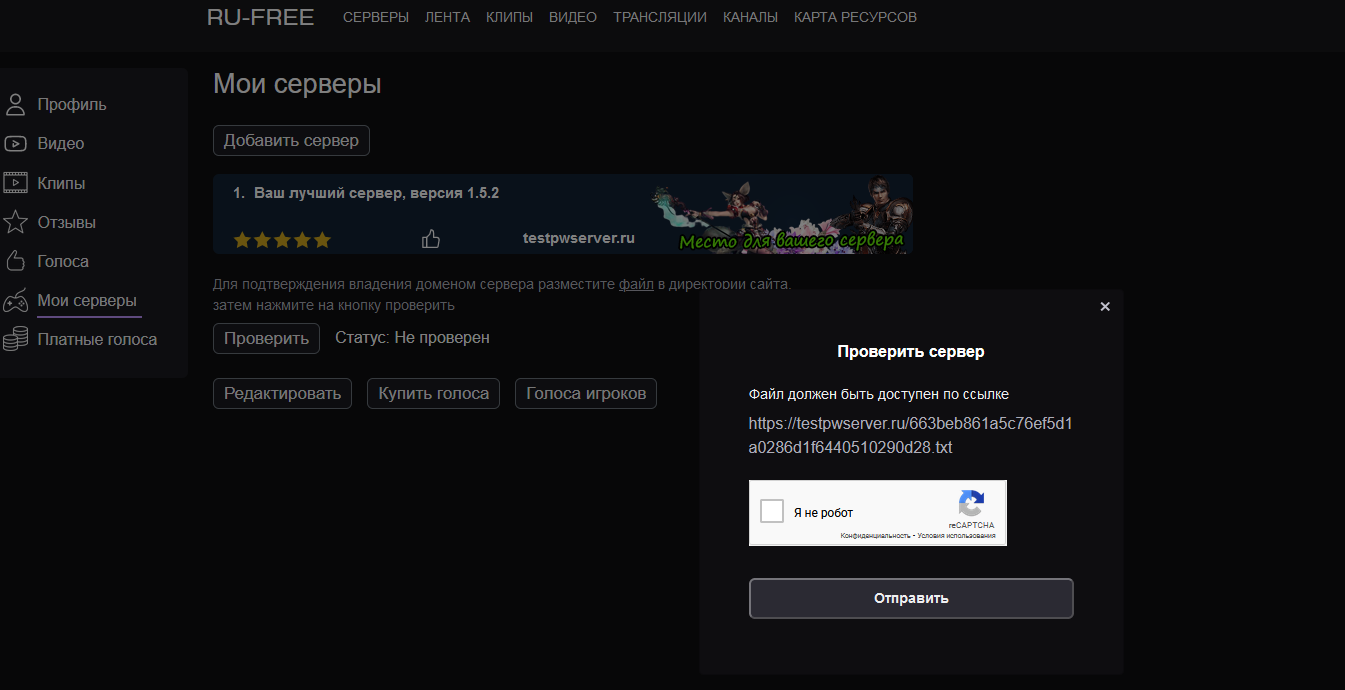Click the Clips film icon in sidebar

click(x=15, y=183)
